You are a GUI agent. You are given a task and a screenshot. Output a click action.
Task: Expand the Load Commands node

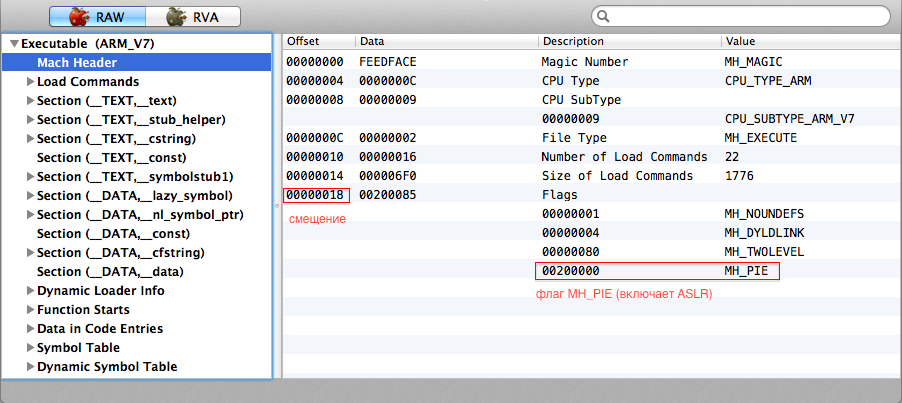point(30,82)
